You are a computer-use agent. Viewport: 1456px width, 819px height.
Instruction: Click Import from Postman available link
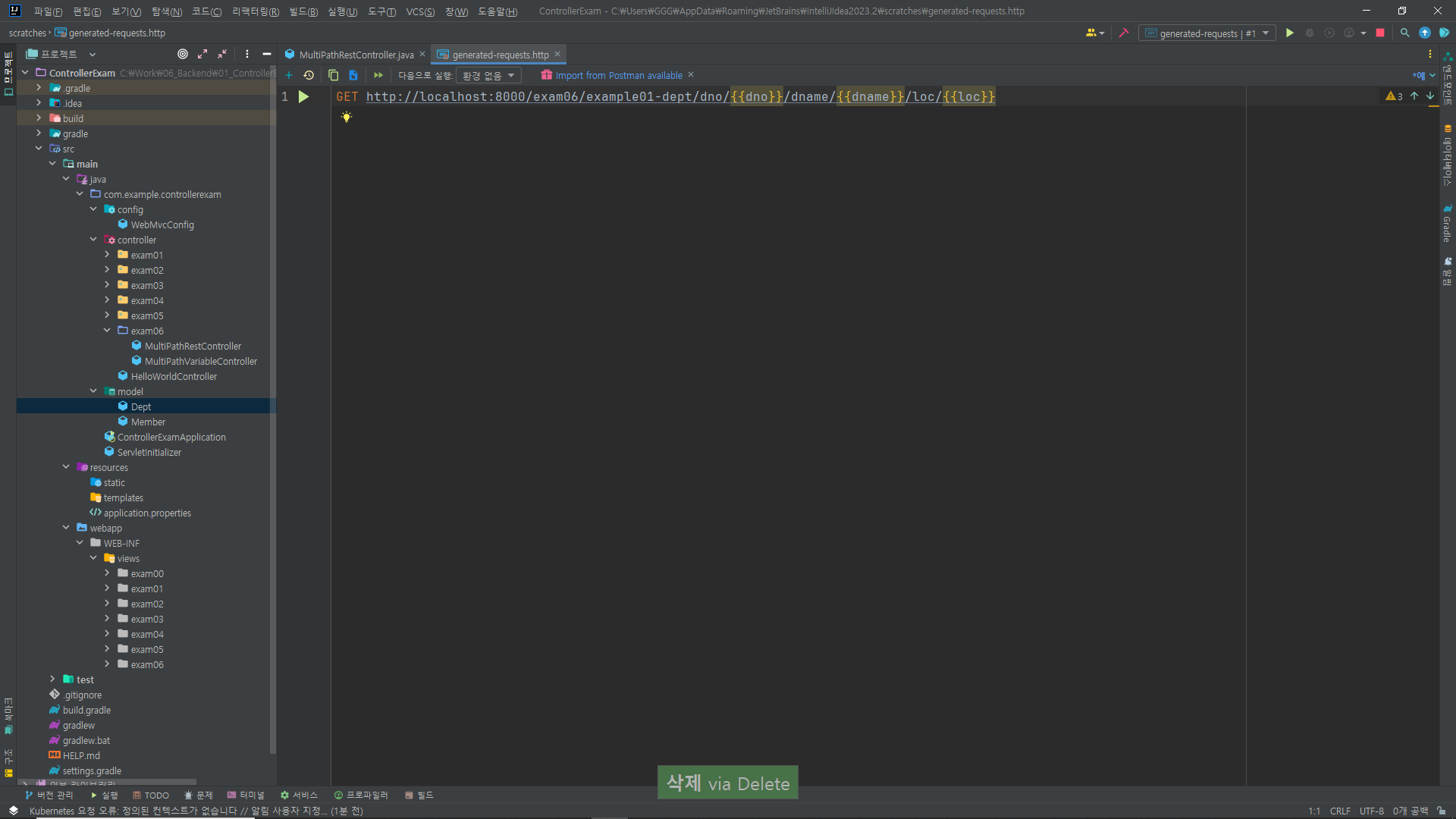(x=618, y=75)
